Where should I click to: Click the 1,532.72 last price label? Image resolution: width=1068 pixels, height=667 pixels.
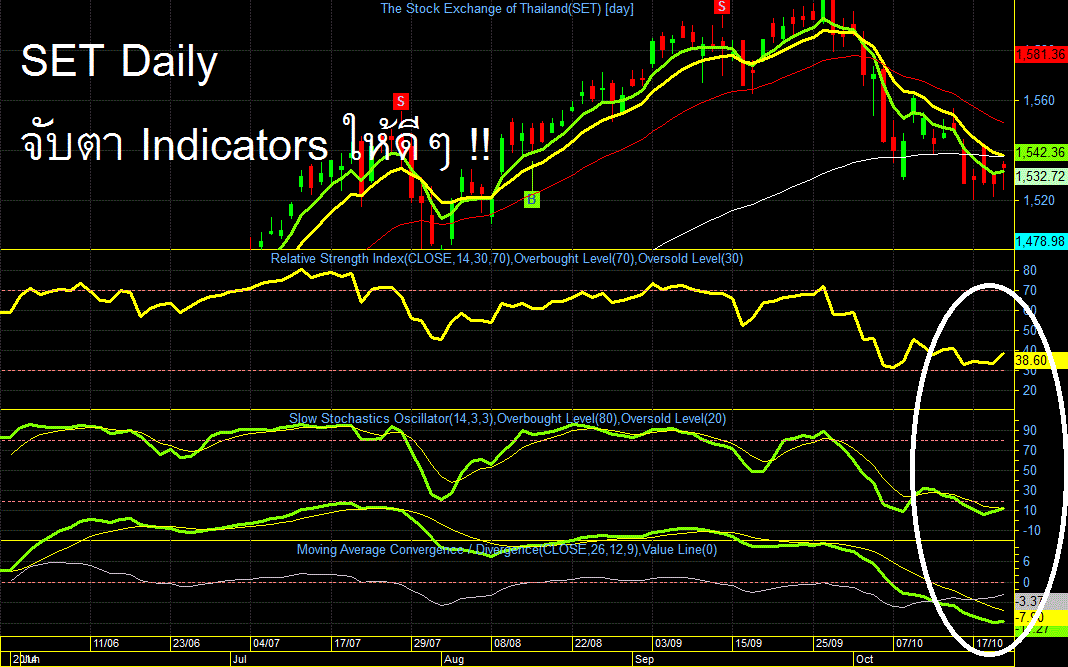pyautogui.click(x=1041, y=177)
